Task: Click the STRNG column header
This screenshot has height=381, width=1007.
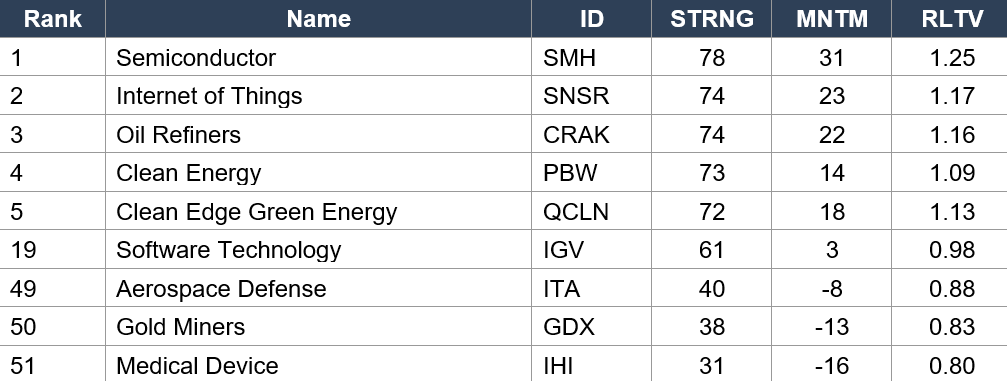Action: pos(712,19)
